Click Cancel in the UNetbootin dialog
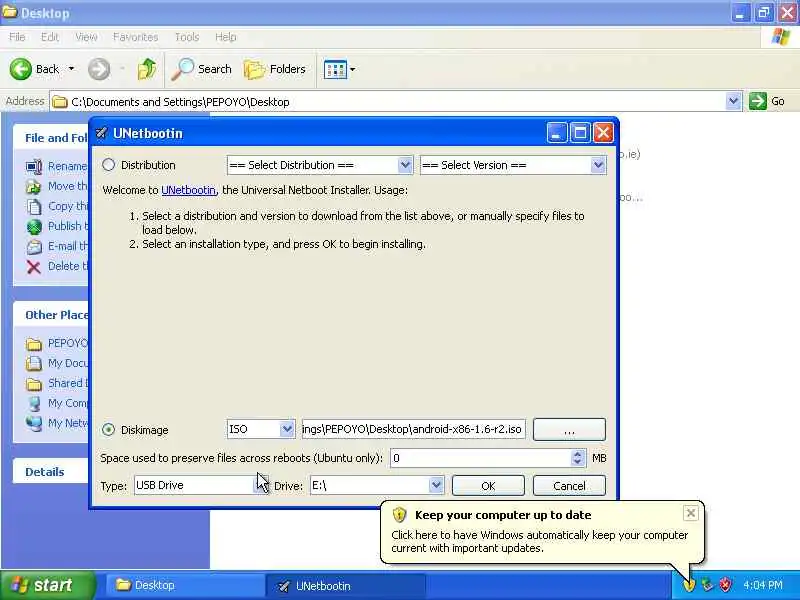800x600 pixels. 569,486
